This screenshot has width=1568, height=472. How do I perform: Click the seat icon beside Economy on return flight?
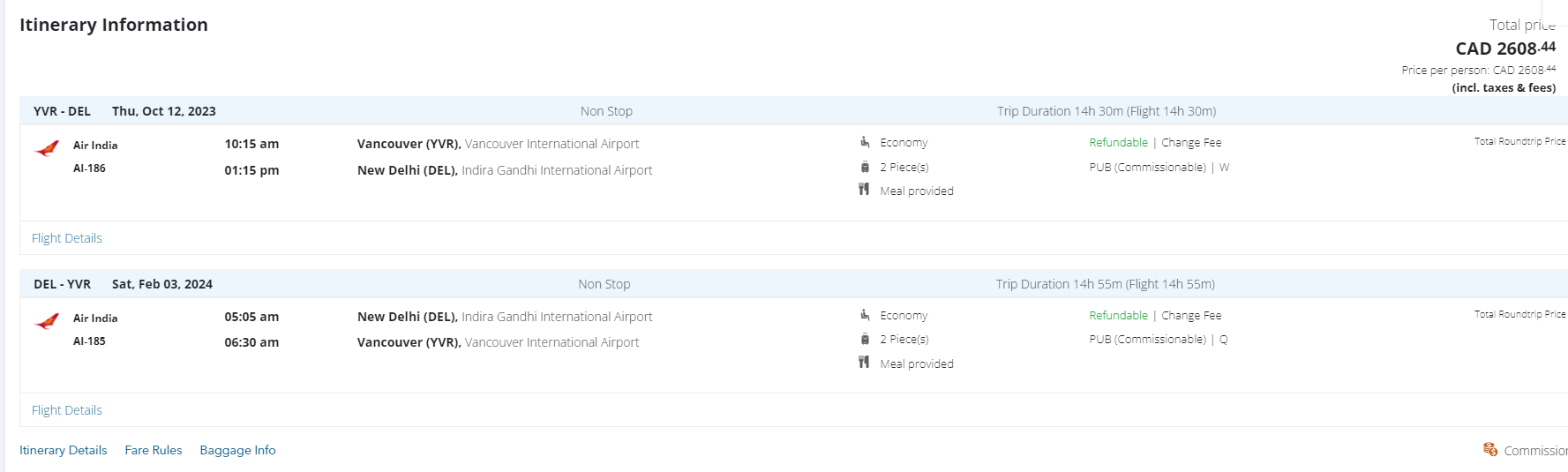(865, 315)
